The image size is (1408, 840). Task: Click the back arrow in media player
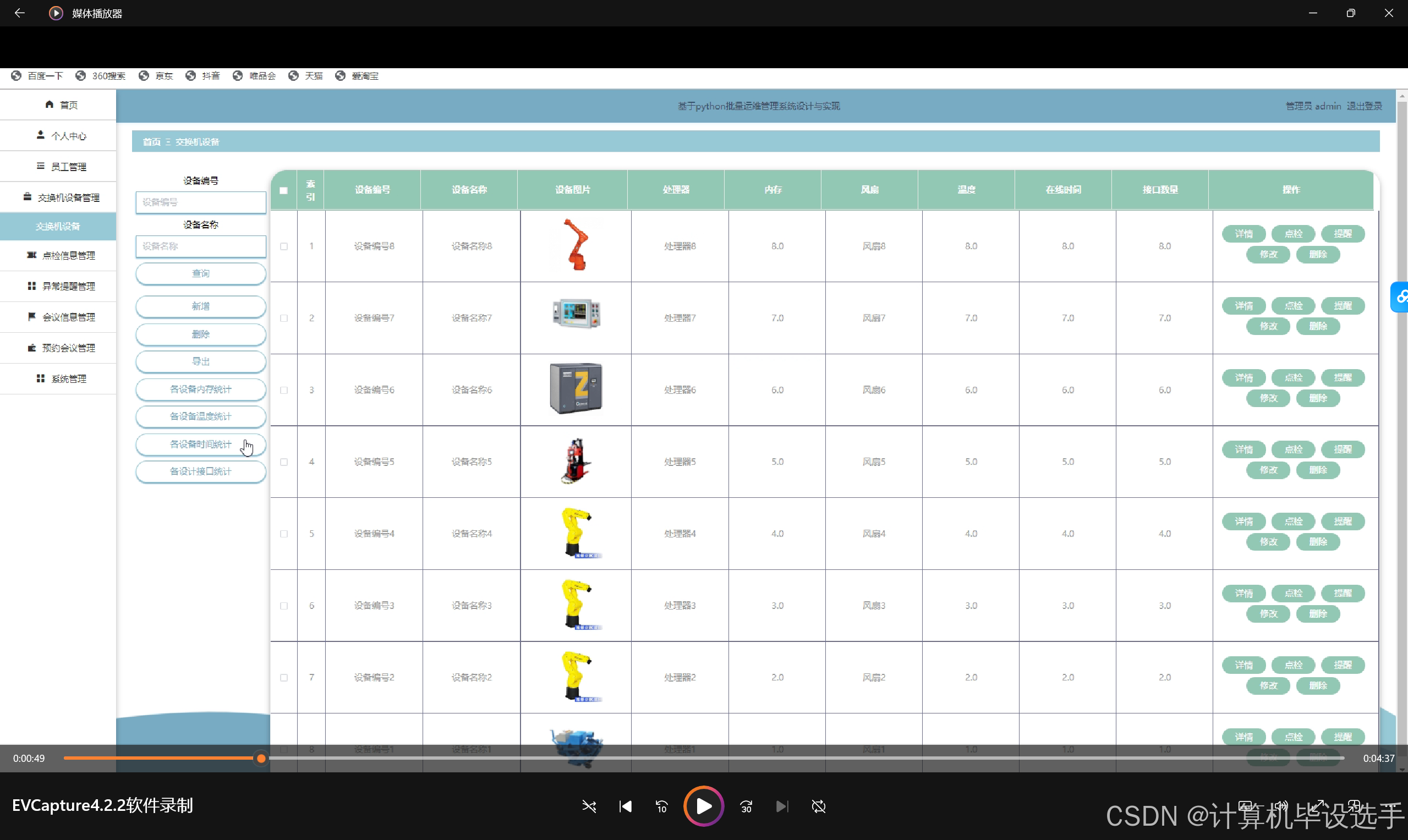(x=20, y=13)
